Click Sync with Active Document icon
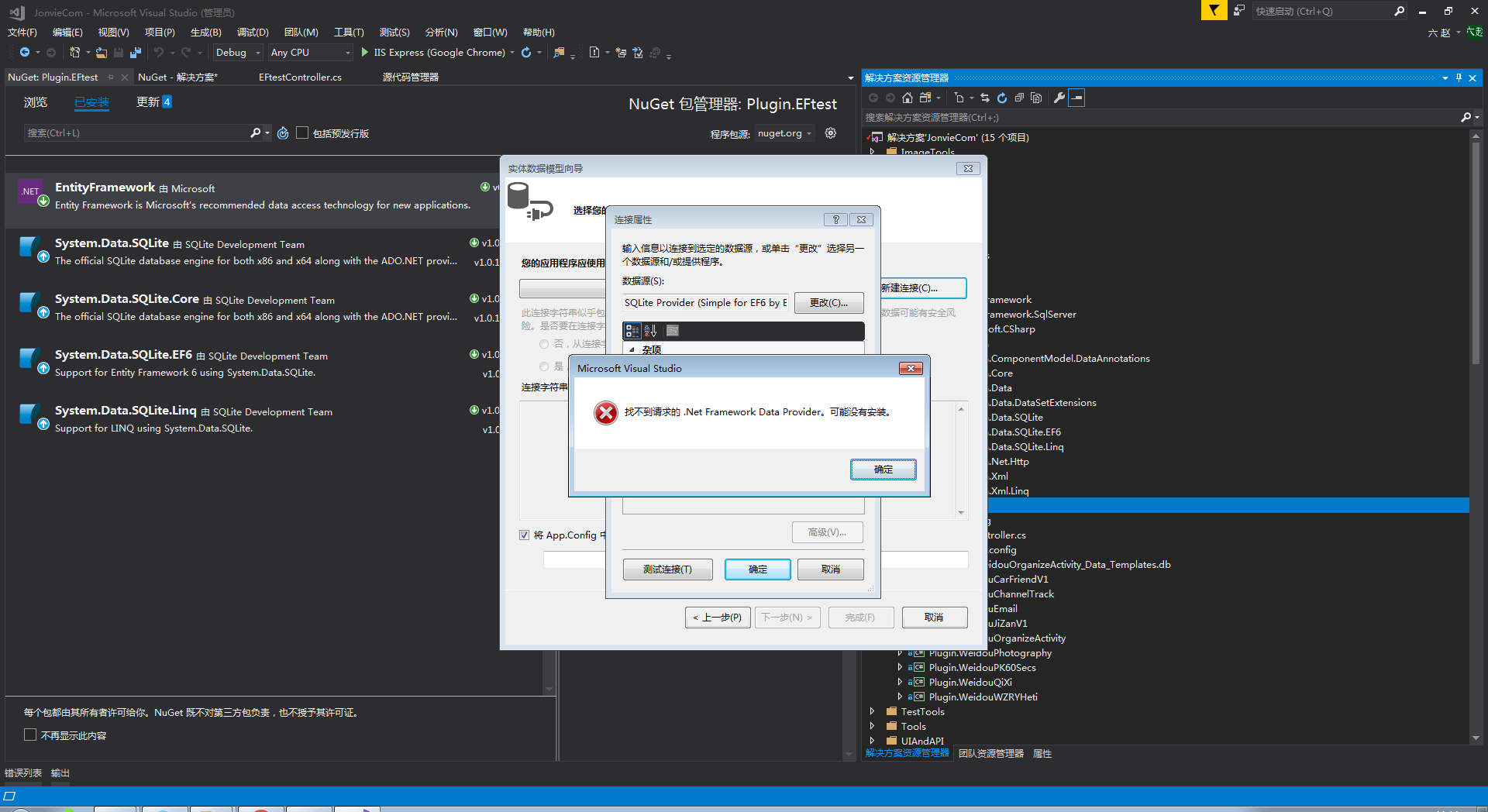Screen dimensions: 1488x812 (x=985, y=98)
